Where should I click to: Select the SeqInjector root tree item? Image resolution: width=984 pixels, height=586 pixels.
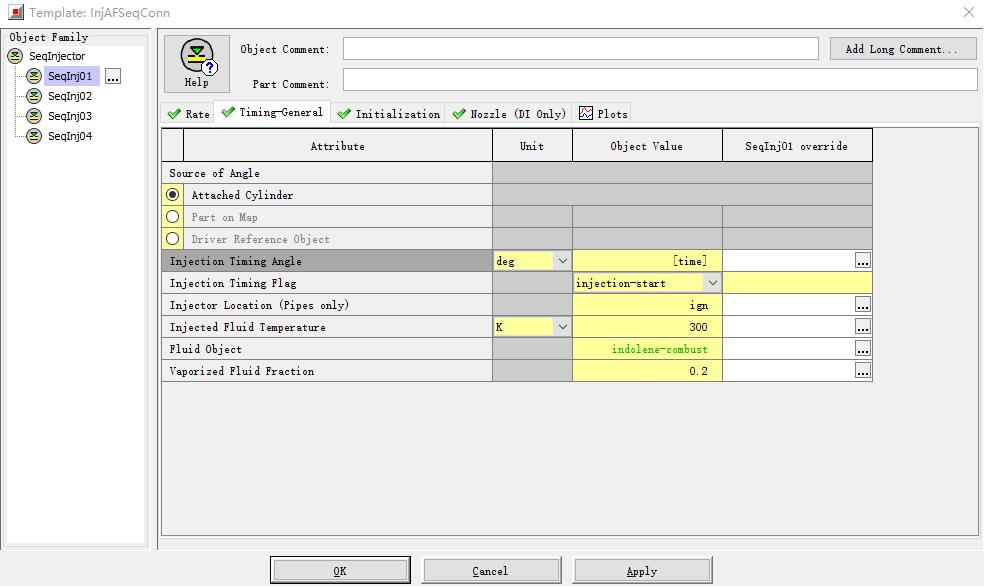[x=56, y=56]
